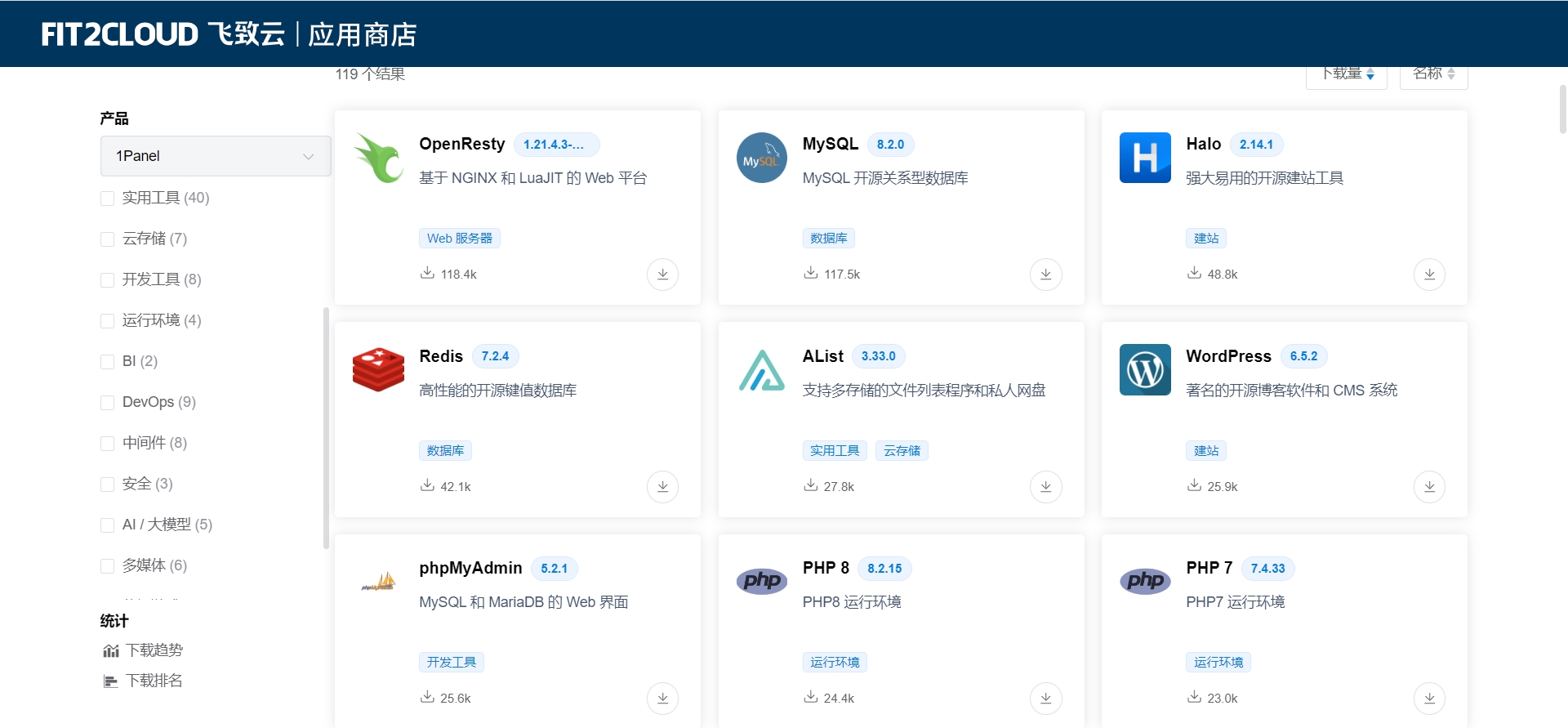Screen dimensions: 1568x728
Task: Check the BI (2) filter
Action: click(107, 362)
